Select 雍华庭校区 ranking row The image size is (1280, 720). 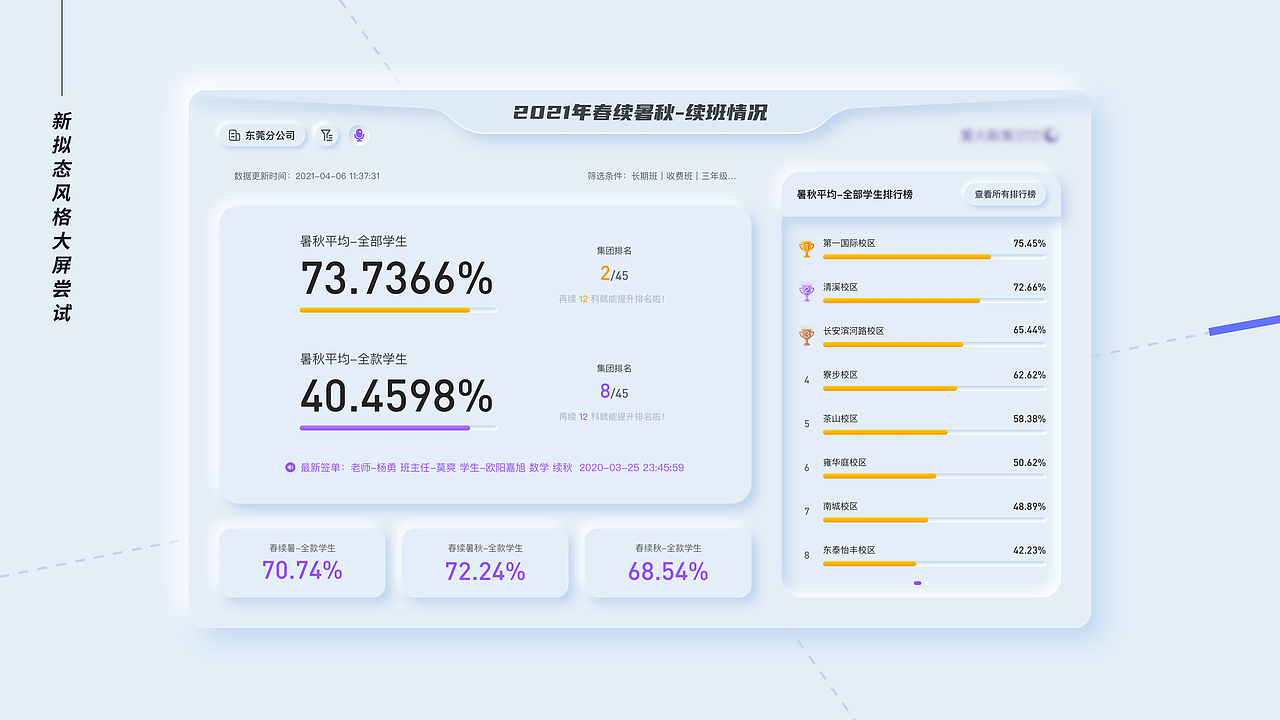(x=922, y=469)
